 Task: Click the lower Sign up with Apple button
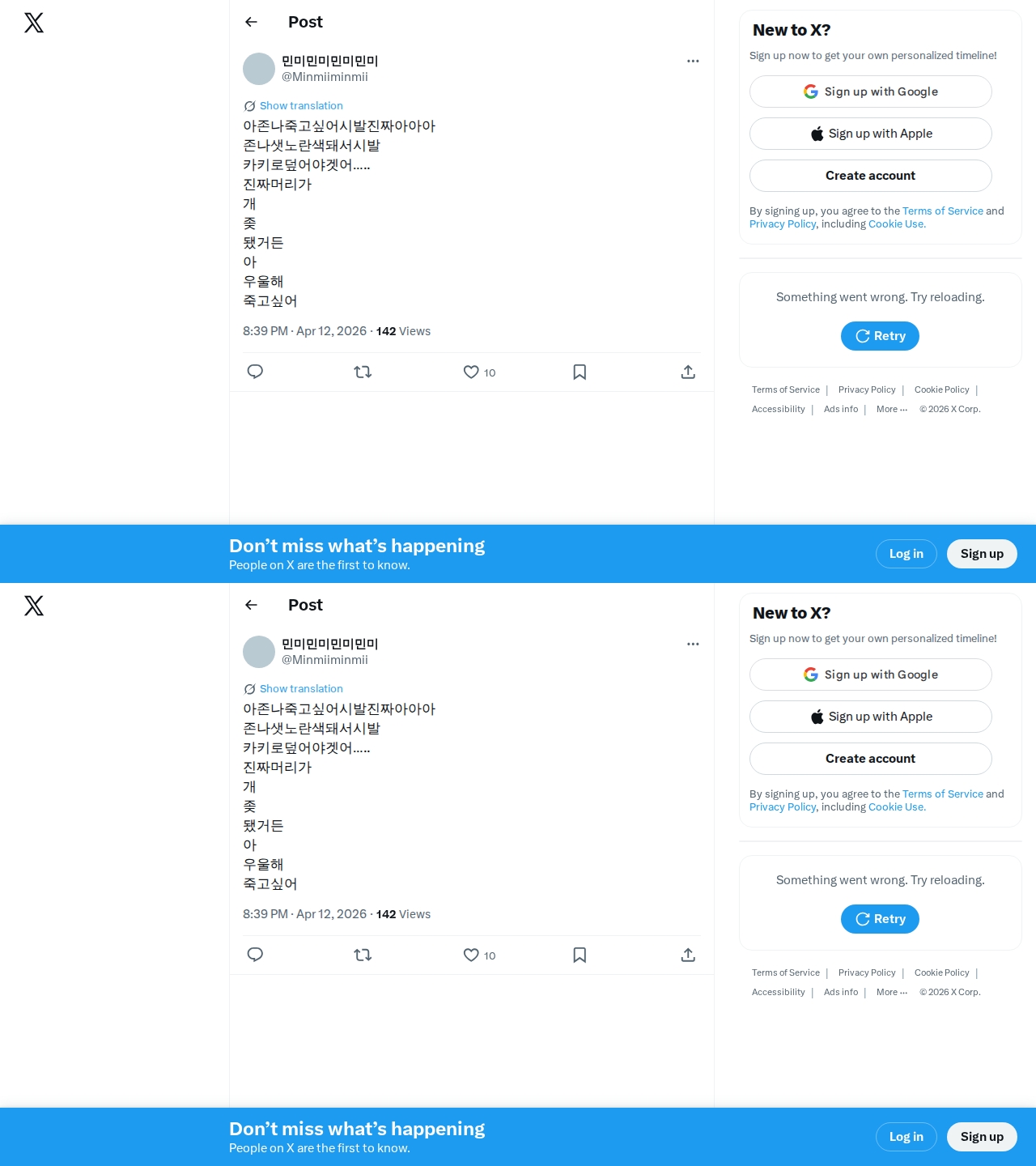[871, 717]
